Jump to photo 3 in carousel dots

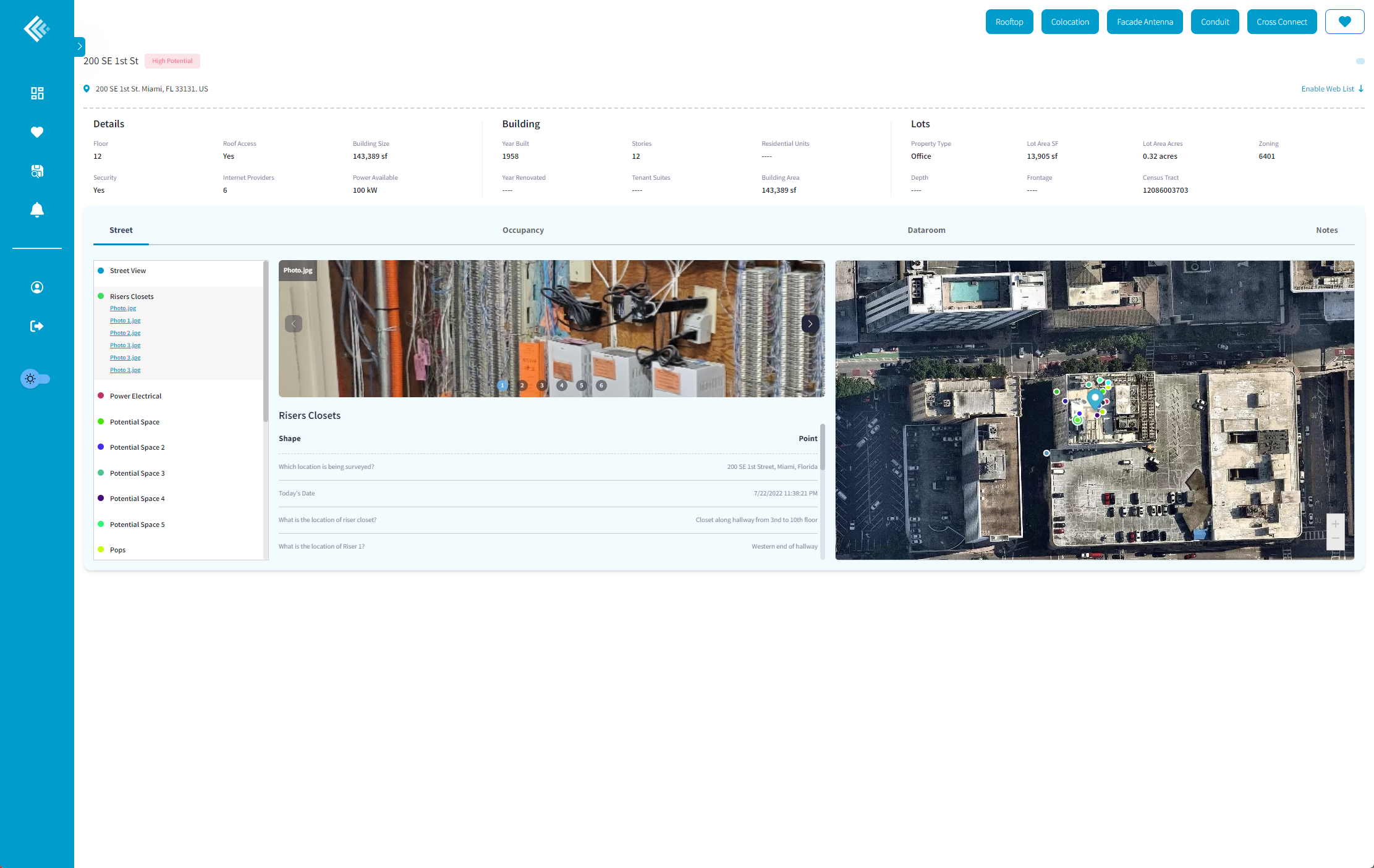(x=542, y=386)
